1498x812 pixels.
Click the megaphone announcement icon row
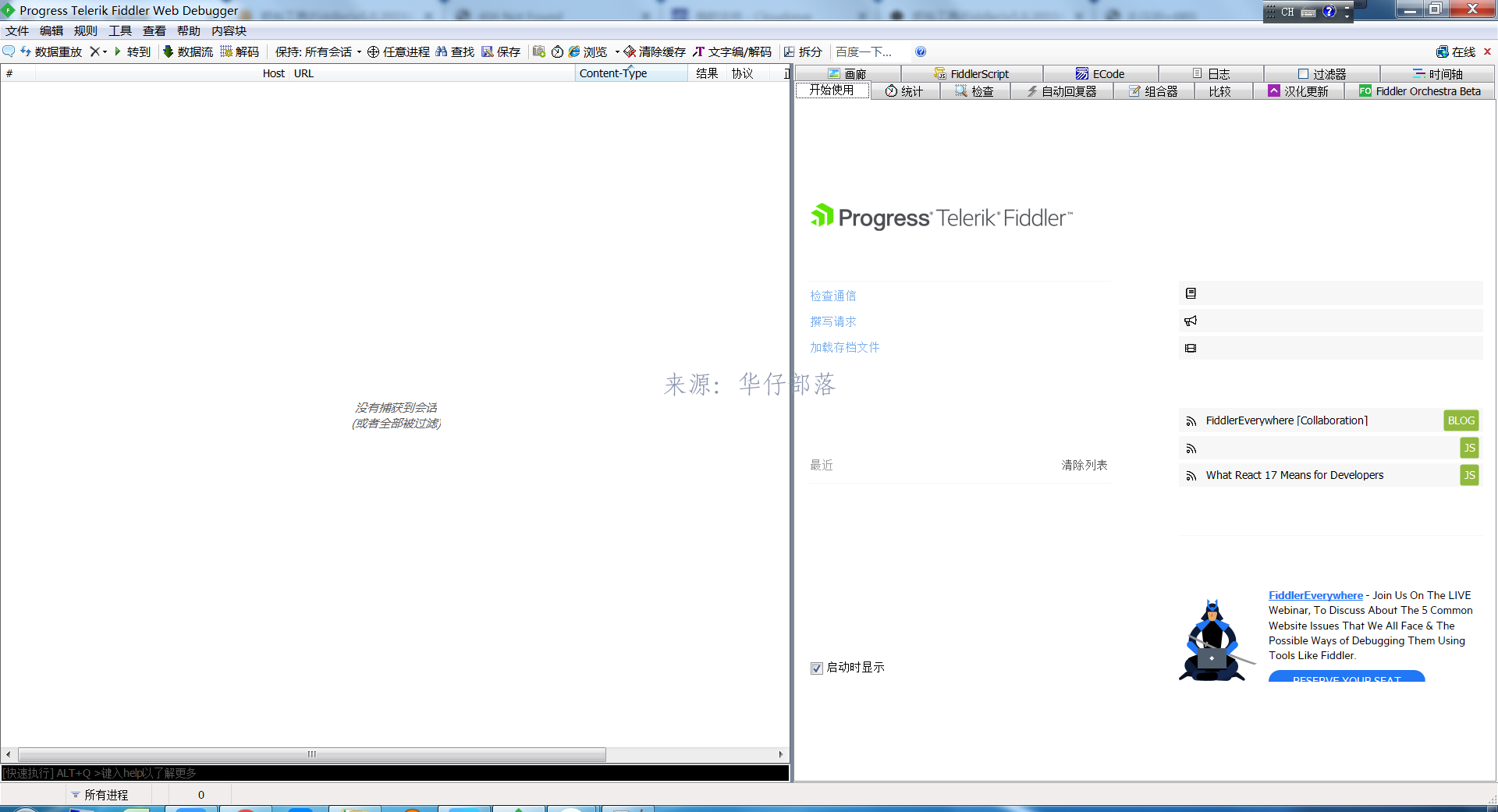(x=1330, y=321)
